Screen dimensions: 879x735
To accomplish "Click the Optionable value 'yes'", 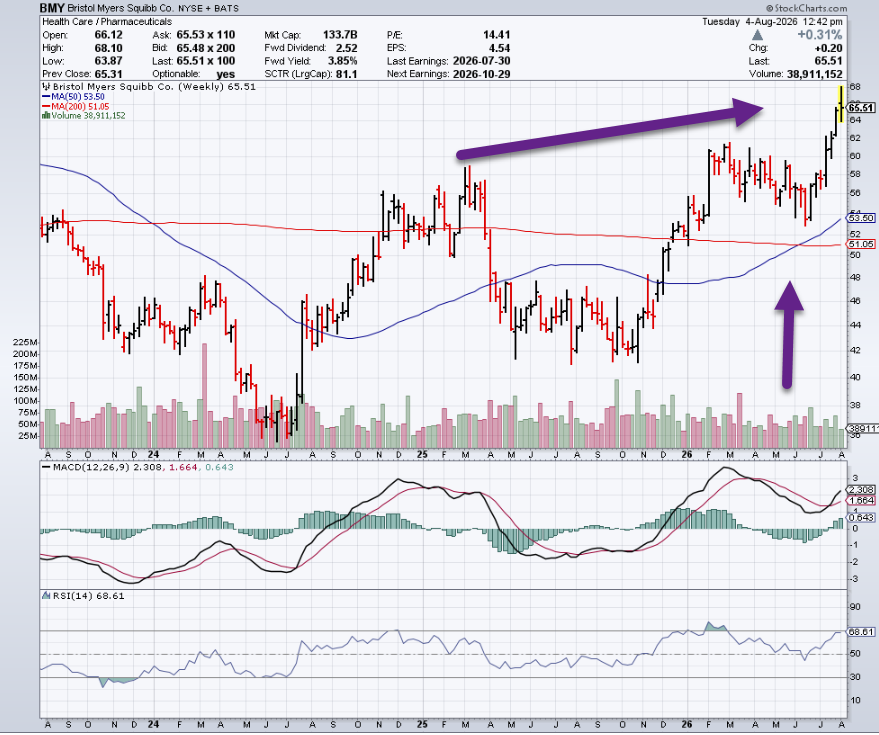I will (225, 74).
